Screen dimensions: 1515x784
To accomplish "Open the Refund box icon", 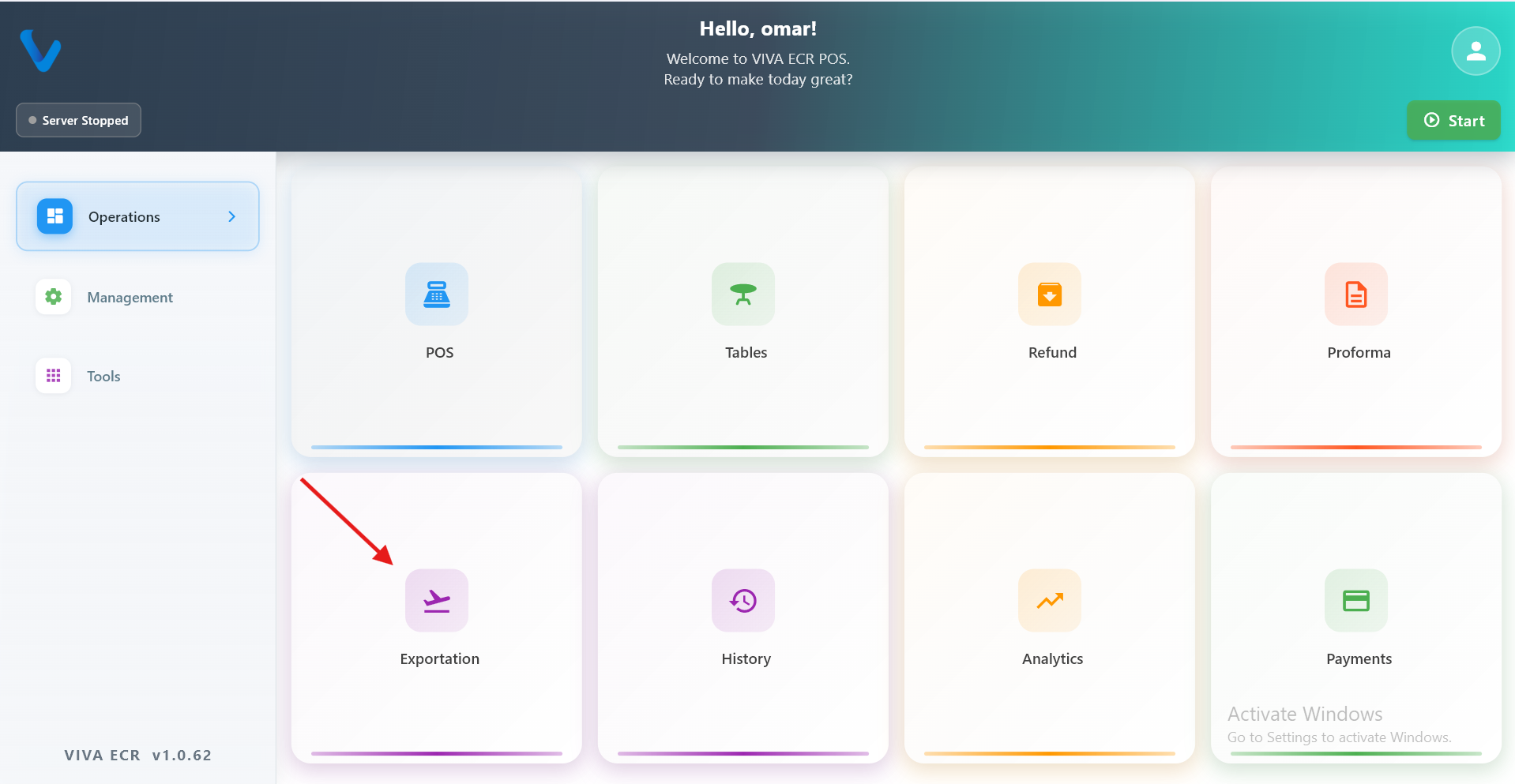I will coord(1050,294).
